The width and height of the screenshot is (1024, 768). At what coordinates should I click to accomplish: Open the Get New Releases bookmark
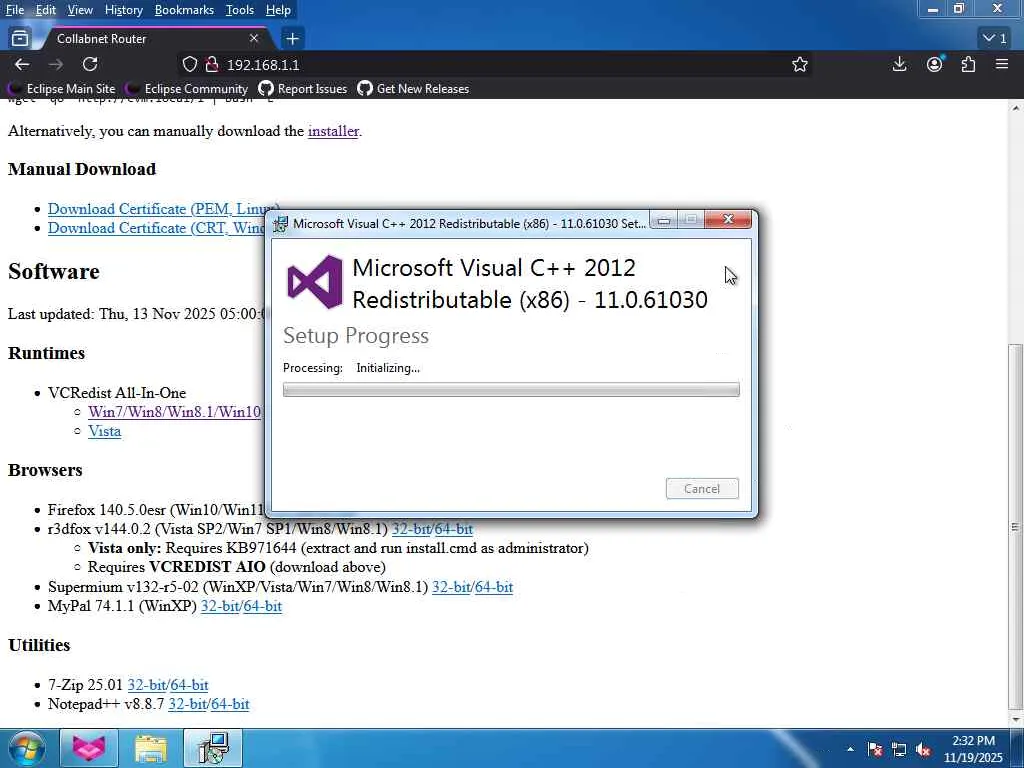pos(413,88)
